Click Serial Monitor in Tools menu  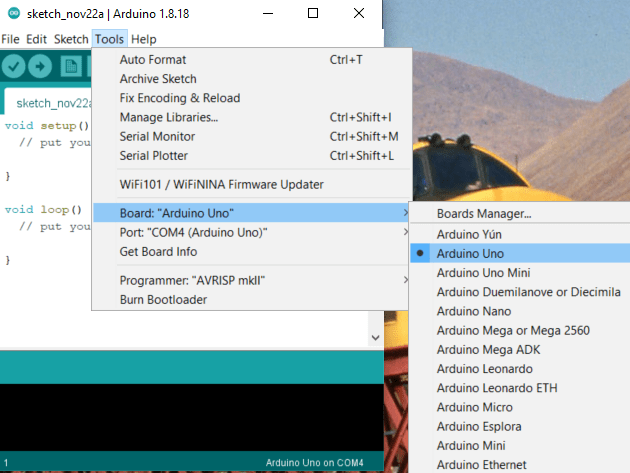157,136
